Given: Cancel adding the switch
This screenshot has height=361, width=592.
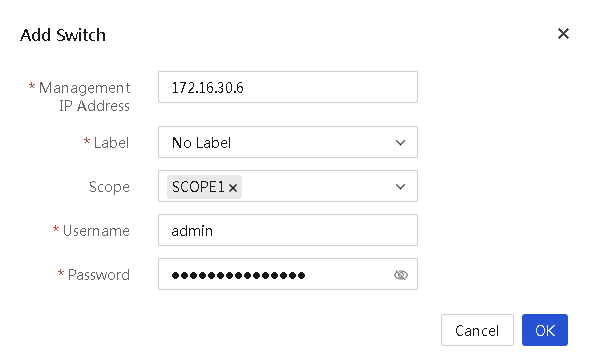Looking at the screenshot, I should (477, 330).
